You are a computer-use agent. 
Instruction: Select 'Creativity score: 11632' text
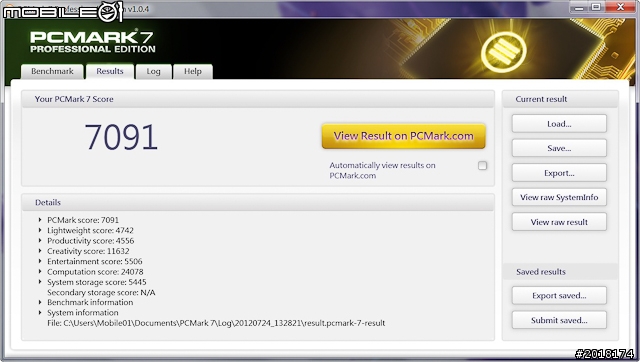(x=88, y=251)
